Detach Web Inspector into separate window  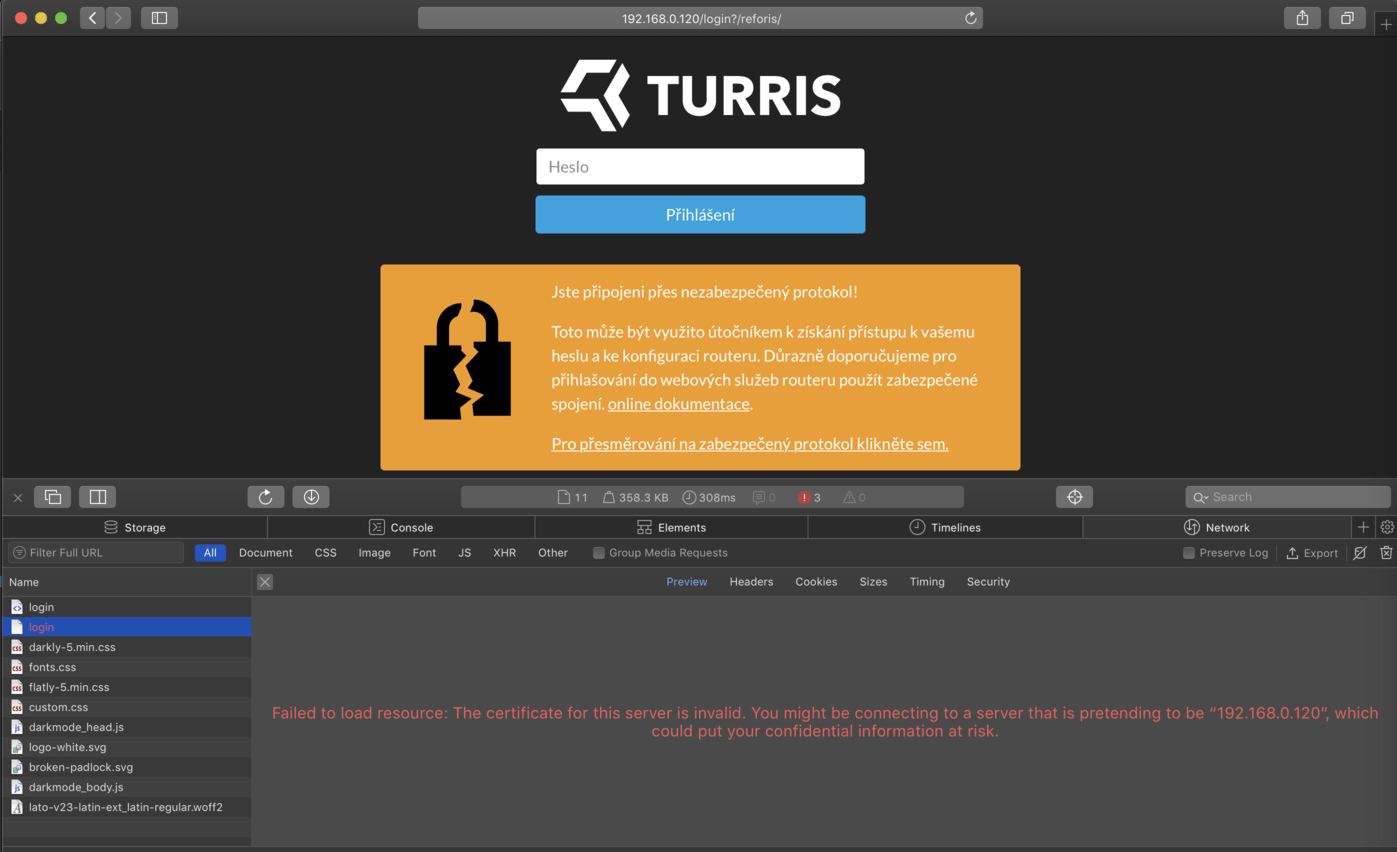pyautogui.click(x=53, y=497)
